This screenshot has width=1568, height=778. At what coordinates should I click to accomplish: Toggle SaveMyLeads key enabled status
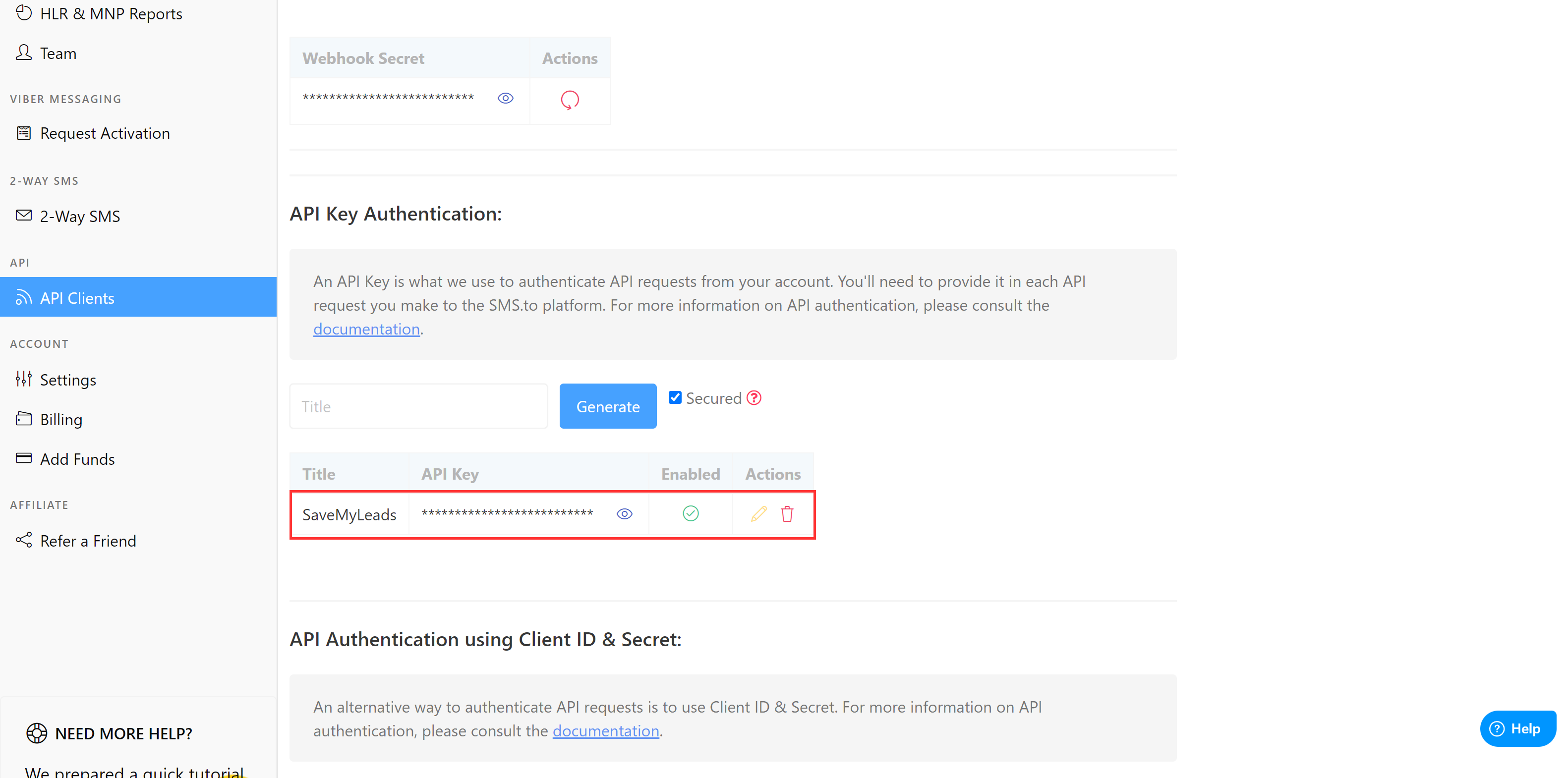[x=690, y=514]
